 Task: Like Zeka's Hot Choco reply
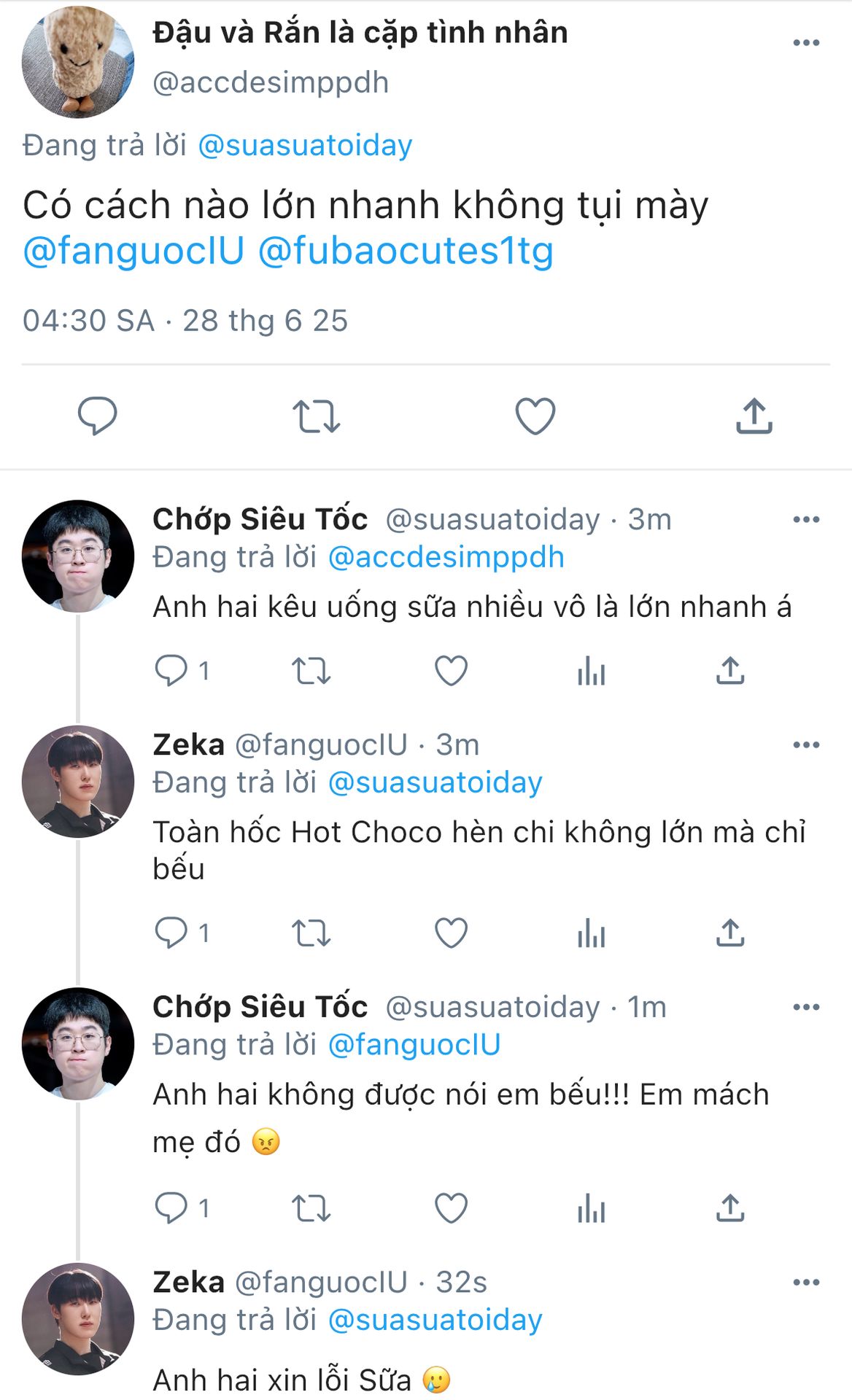click(x=451, y=933)
